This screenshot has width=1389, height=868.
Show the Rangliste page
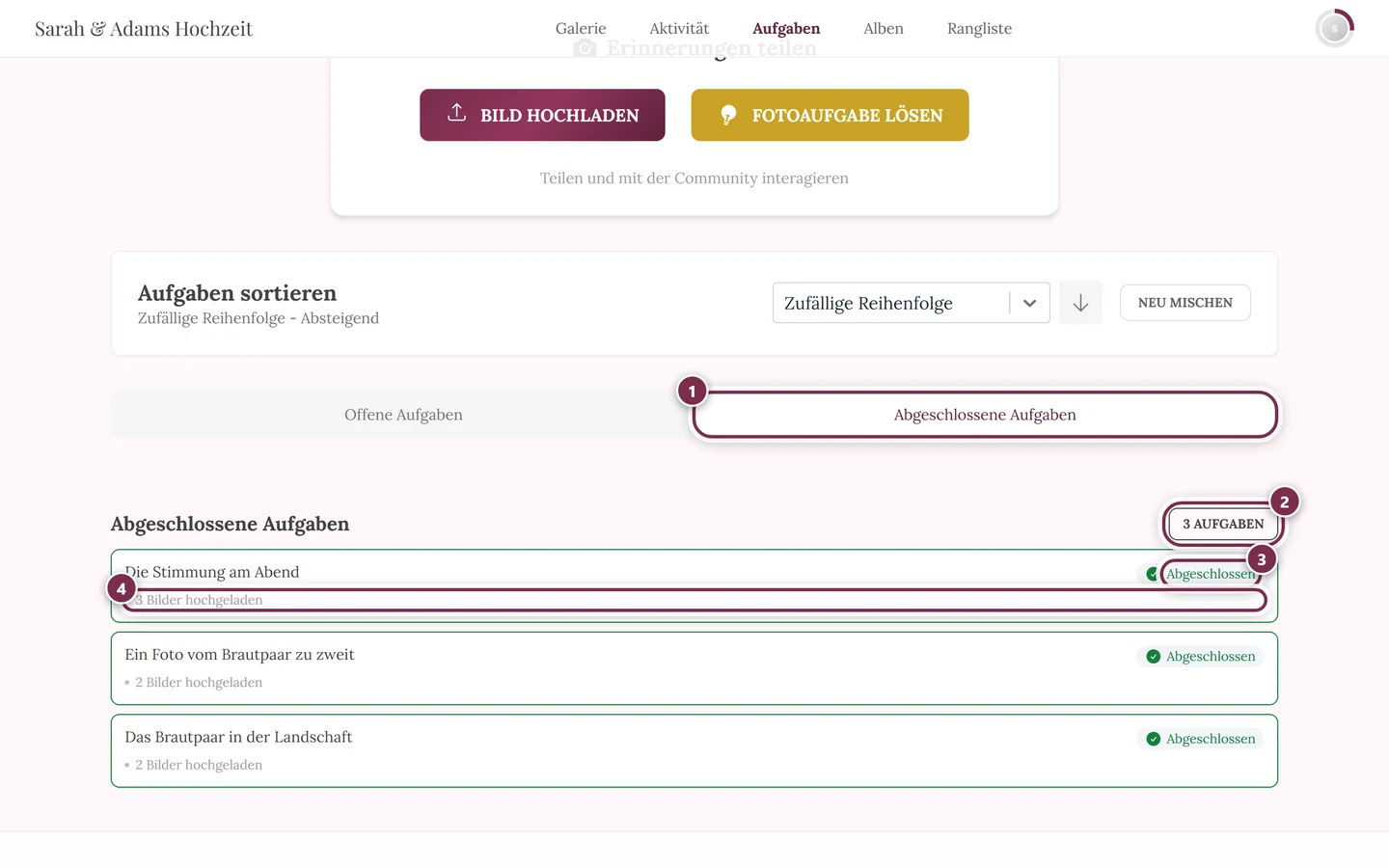point(979,29)
